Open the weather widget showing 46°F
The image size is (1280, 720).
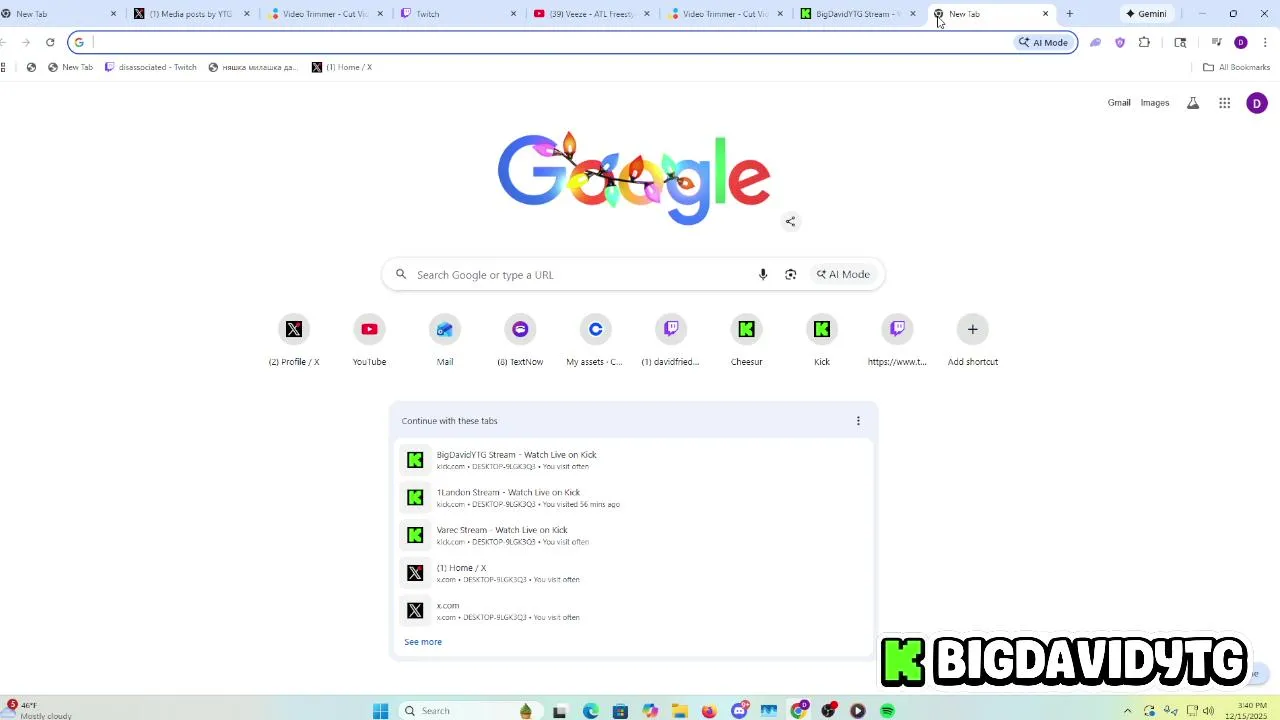38,710
